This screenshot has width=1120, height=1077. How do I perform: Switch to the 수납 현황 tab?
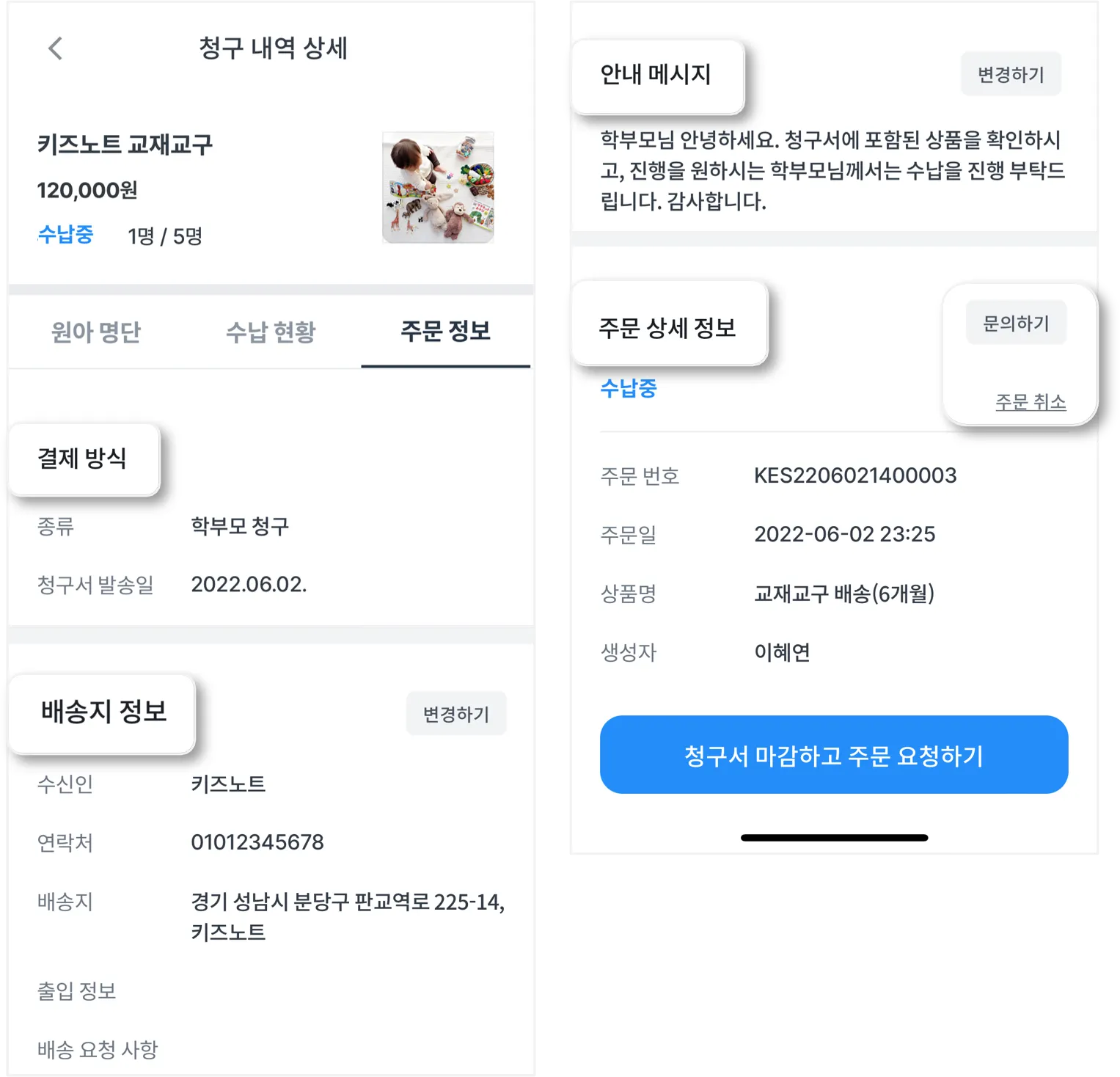[271, 332]
